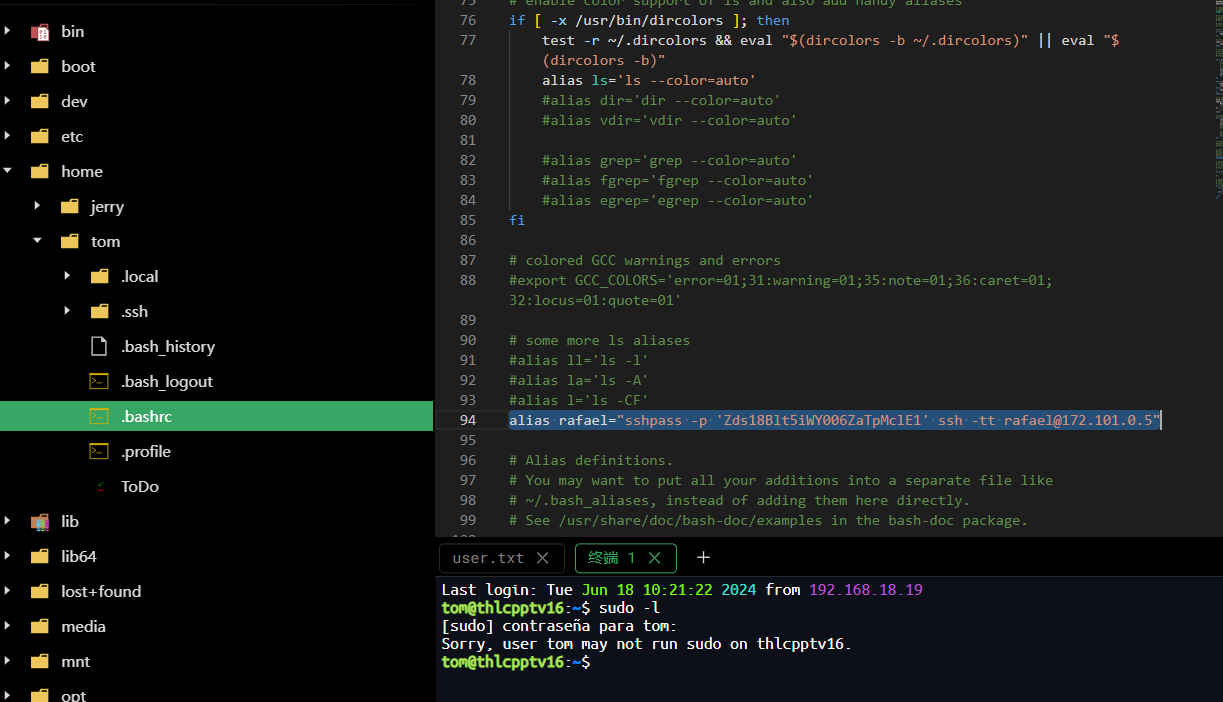This screenshot has height=702, width=1223.
Task: Click the IP address 192.168.18.19 in terminal
Action: [866, 590]
